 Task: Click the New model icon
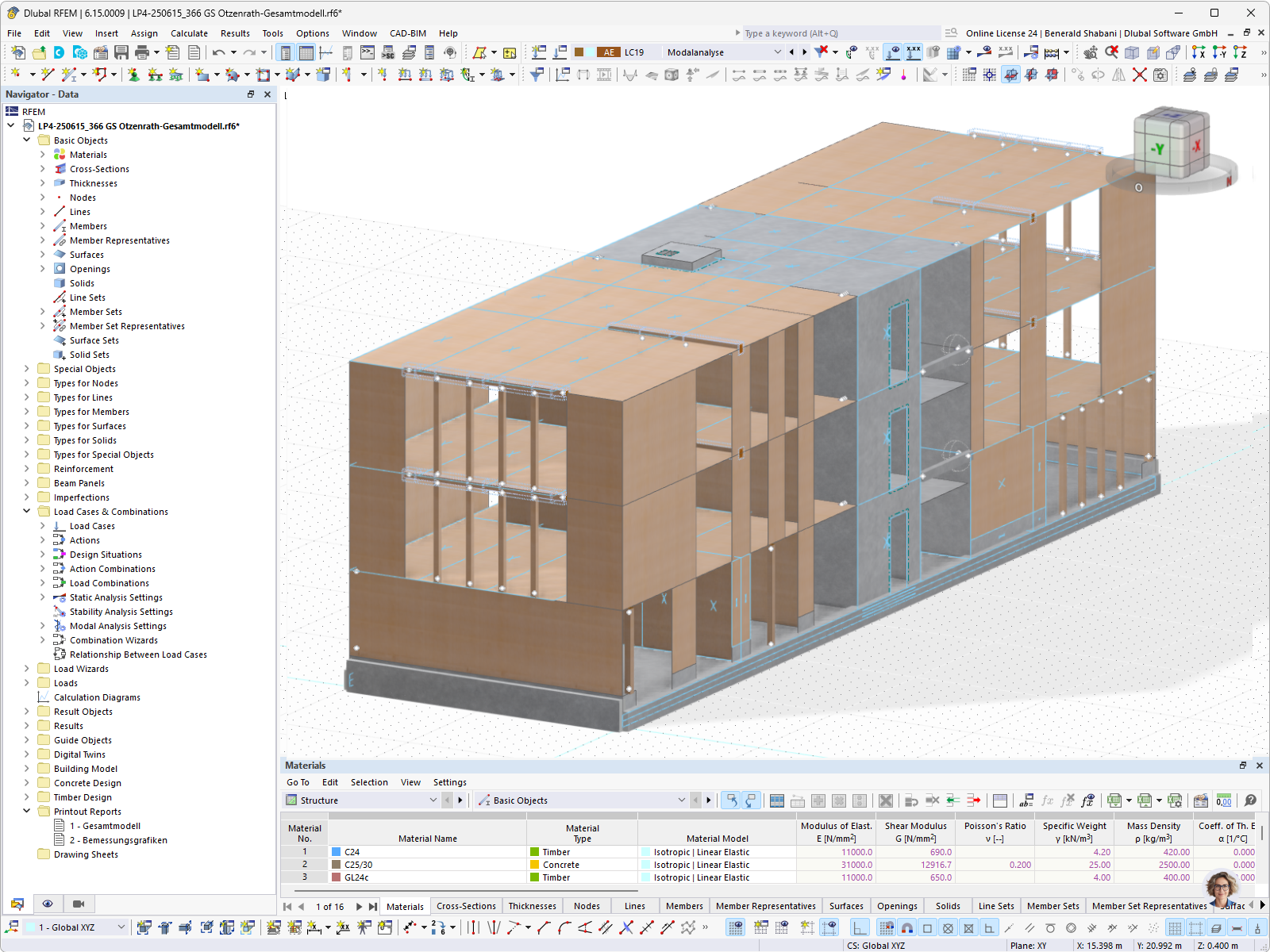point(18,52)
